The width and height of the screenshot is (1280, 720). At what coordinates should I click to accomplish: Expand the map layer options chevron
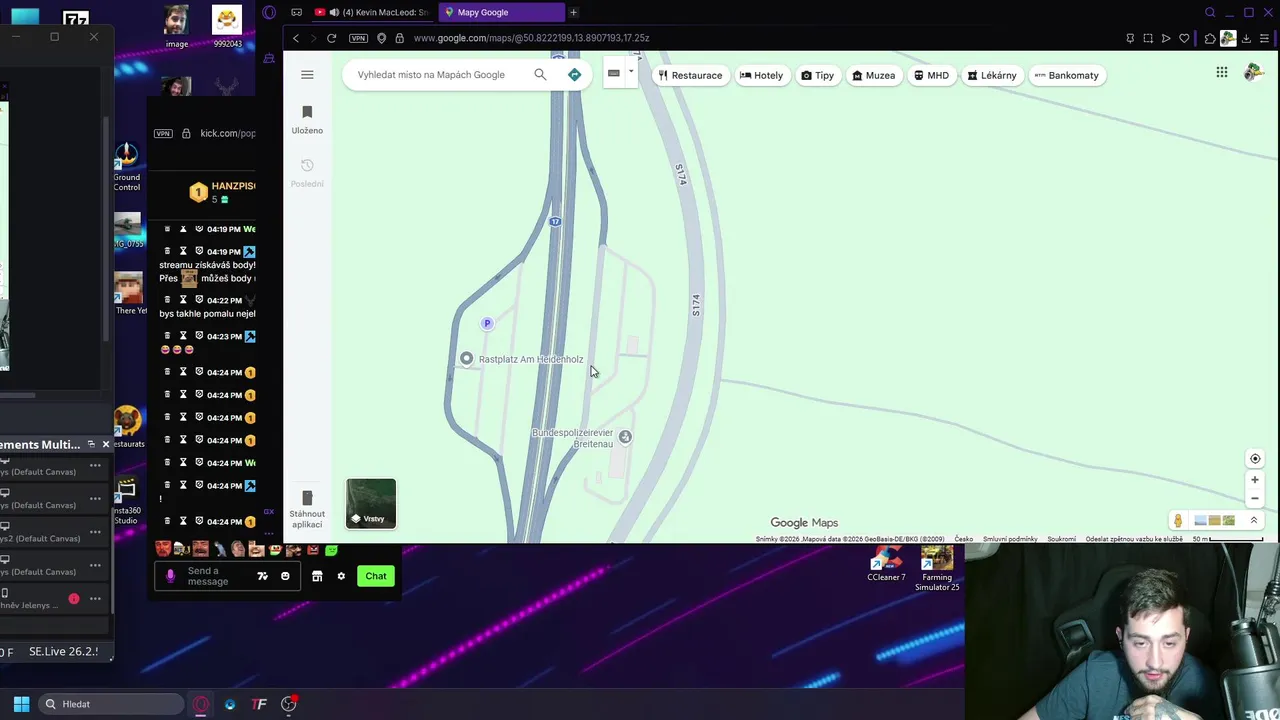tap(1253, 520)
